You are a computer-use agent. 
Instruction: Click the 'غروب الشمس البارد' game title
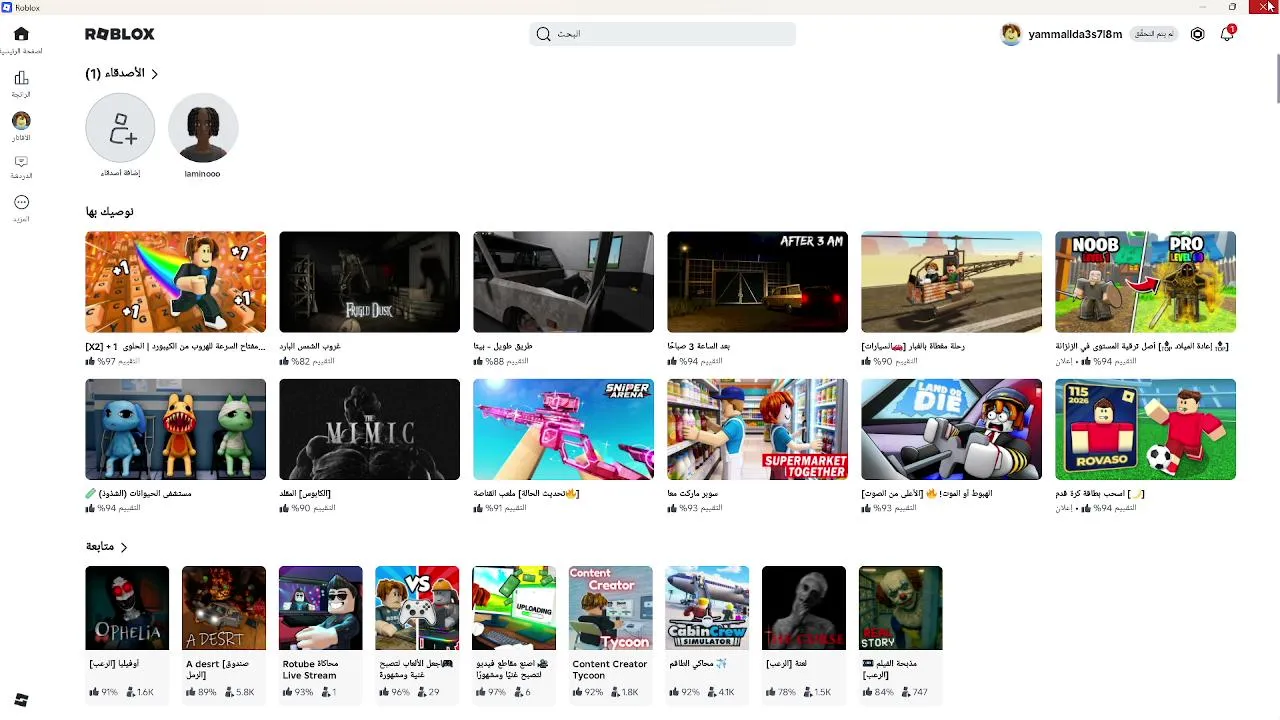[x=310, y=346]
